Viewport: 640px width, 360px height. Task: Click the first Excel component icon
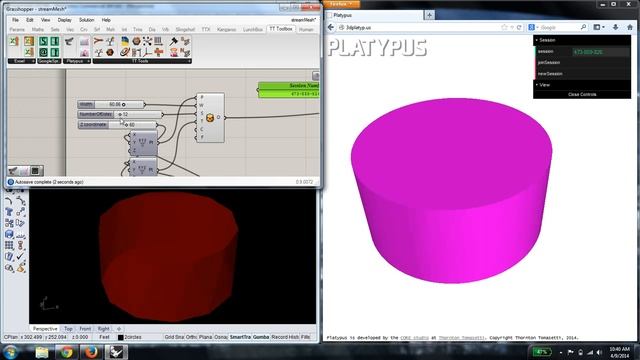click(14, 41)
